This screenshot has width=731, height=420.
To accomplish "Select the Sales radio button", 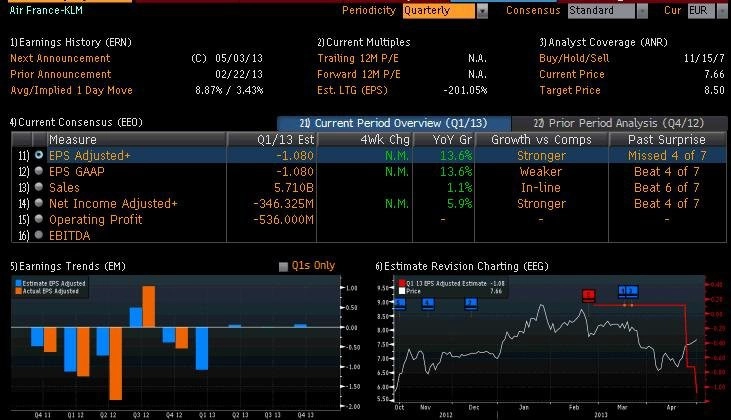I will pyautogui.click(x=39, y=187).
